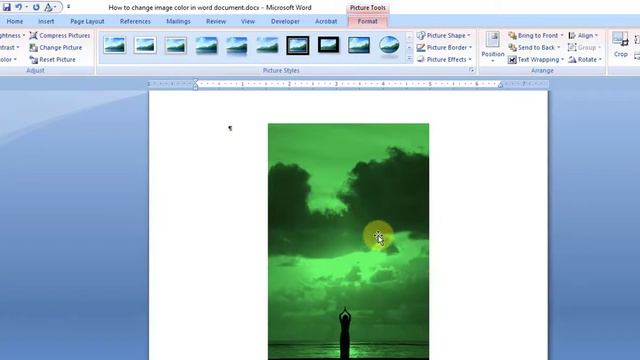Open the Developer tab
The width and height of the screenshot is (640, 360).
tap(285, 21)
